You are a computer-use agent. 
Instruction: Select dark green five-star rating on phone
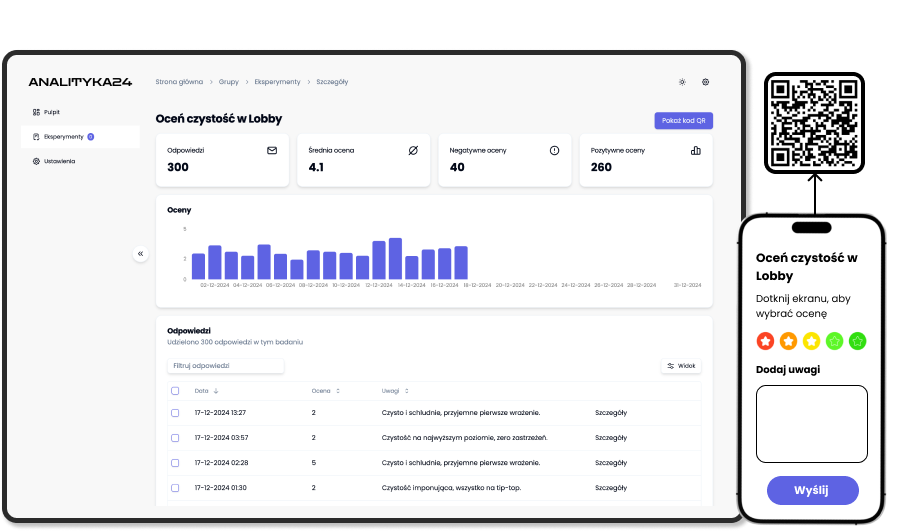857,341
